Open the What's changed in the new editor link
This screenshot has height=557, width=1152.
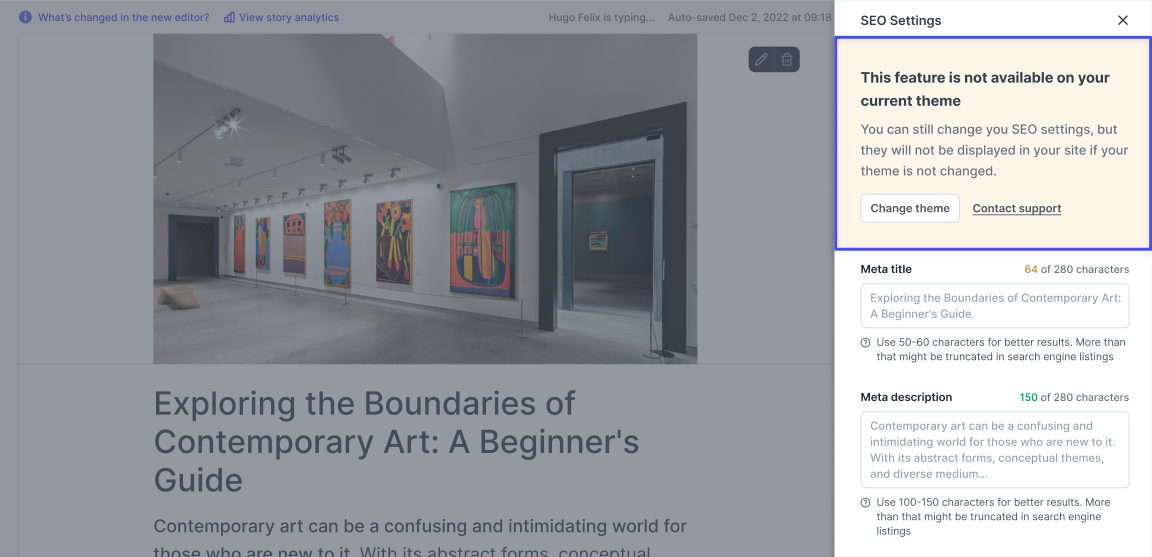123,17
